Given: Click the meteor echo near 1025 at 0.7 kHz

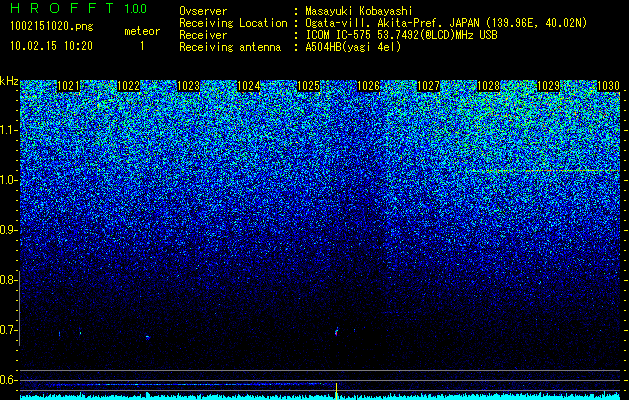Looking at the screenshot, I should pyautogui.click(x=337, y=332).
